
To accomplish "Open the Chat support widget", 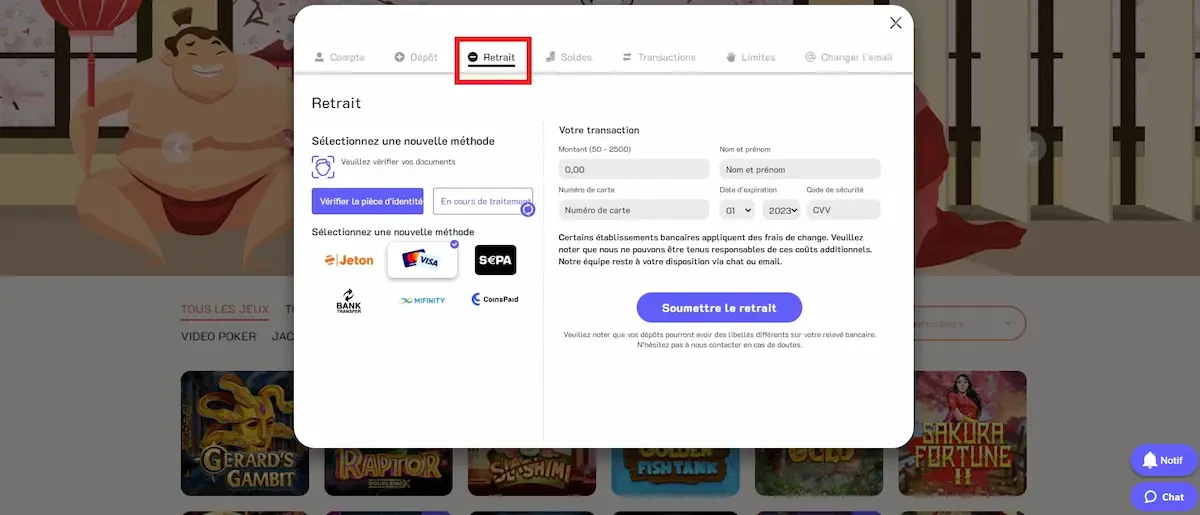I will pos(1163,497).
